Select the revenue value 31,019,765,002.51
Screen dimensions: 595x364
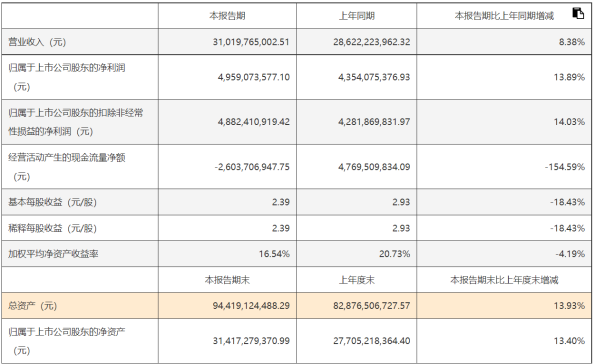(x=251, y=42)
